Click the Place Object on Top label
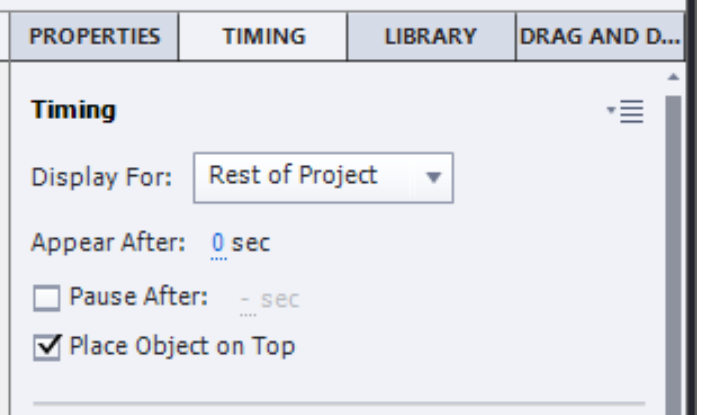 (x=182, y=347)
